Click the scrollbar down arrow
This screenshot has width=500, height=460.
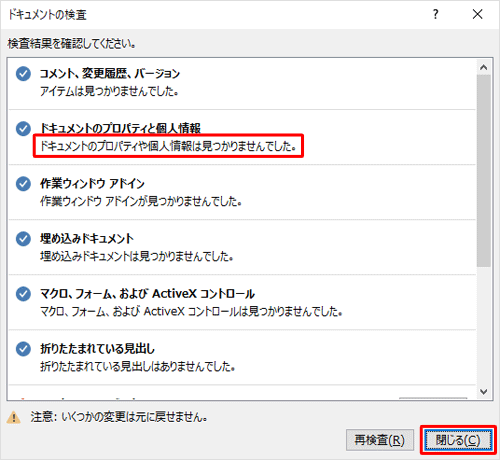483,391
